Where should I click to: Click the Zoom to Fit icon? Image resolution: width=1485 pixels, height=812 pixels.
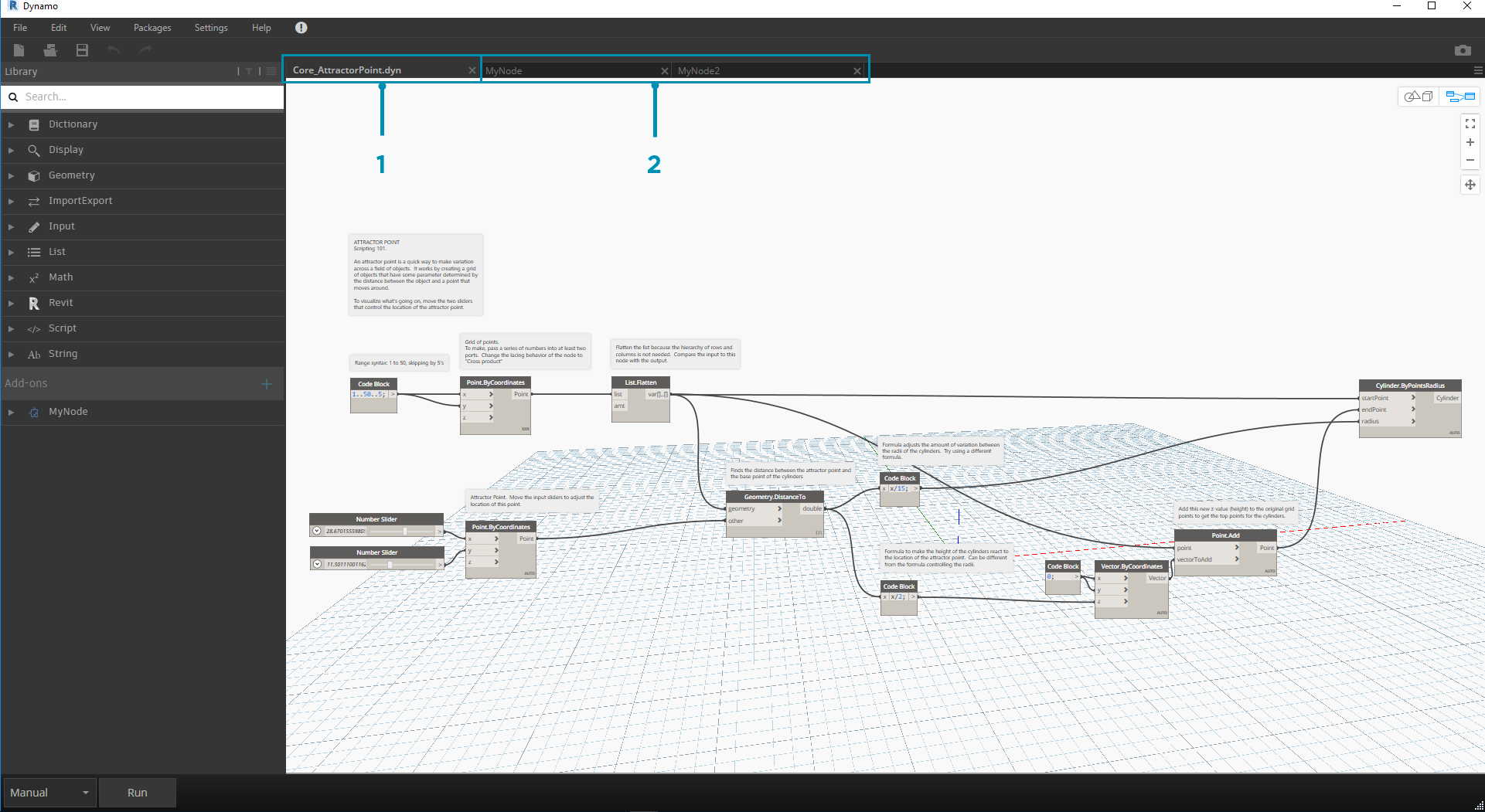(x=1470, y=124)
